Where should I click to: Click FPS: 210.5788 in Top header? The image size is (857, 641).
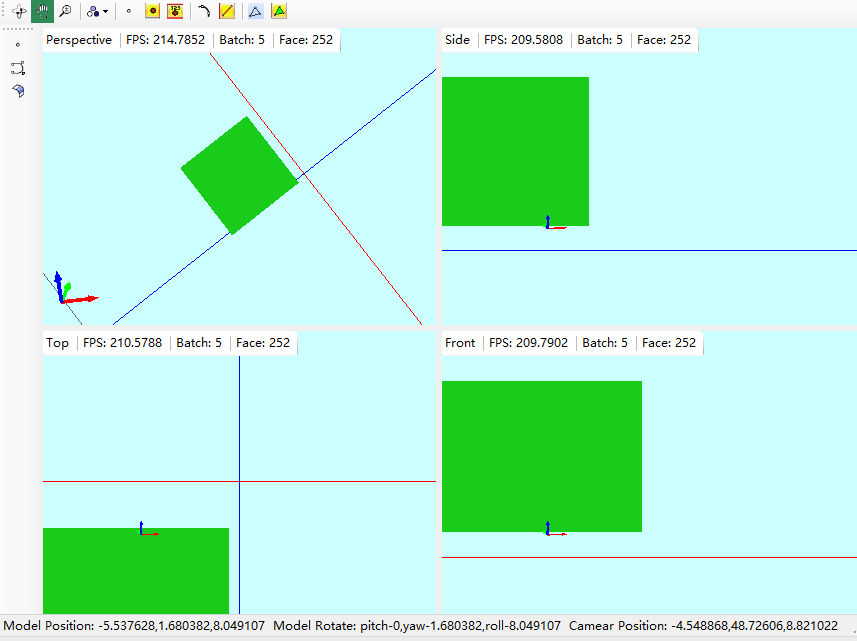(122, 343)
